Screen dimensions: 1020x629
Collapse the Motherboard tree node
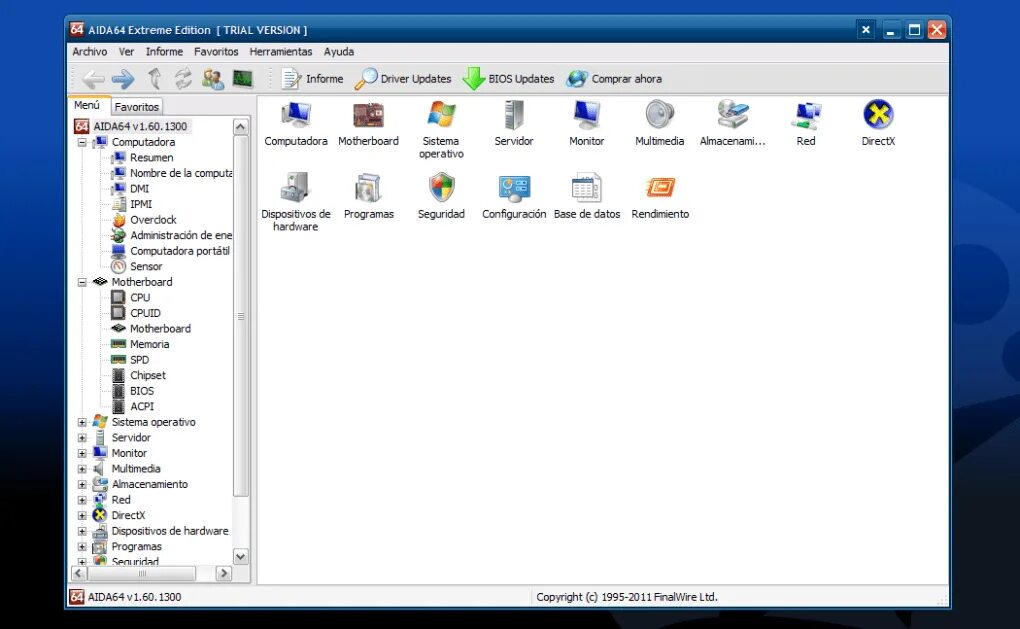click(82, 282)
